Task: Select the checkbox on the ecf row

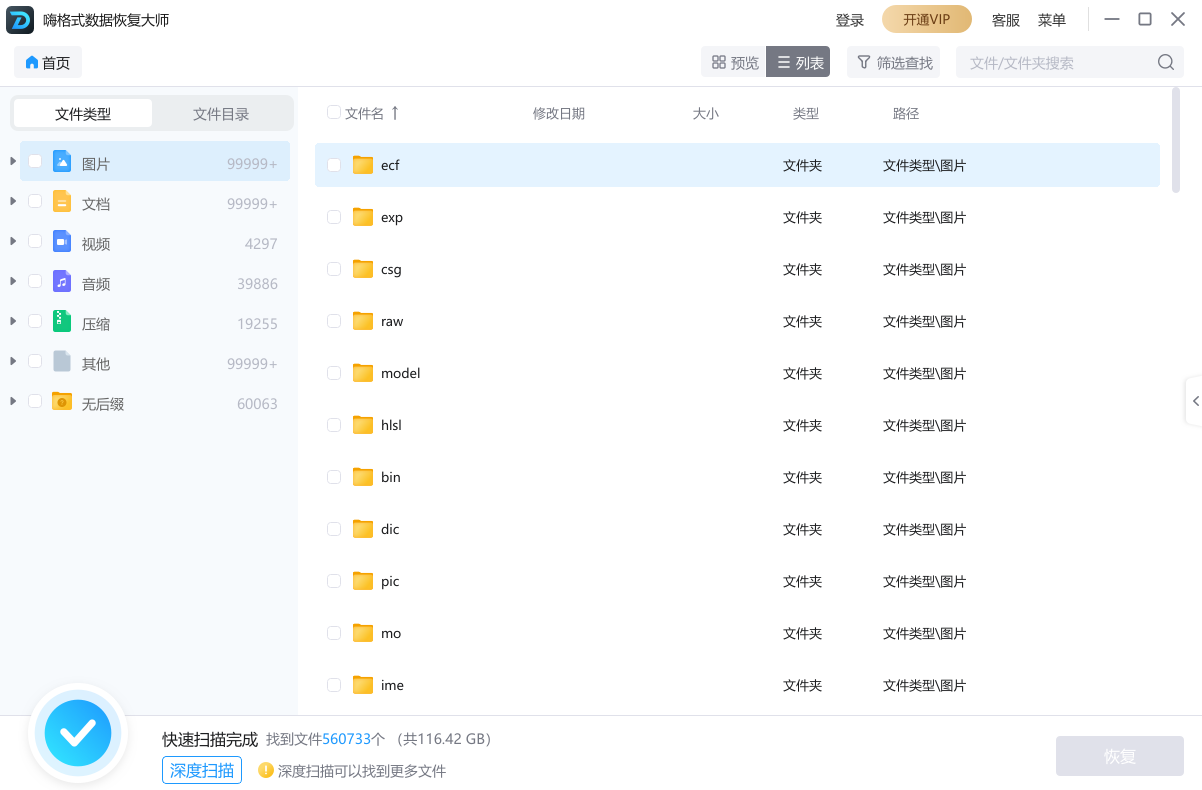Action: (333, 165)
